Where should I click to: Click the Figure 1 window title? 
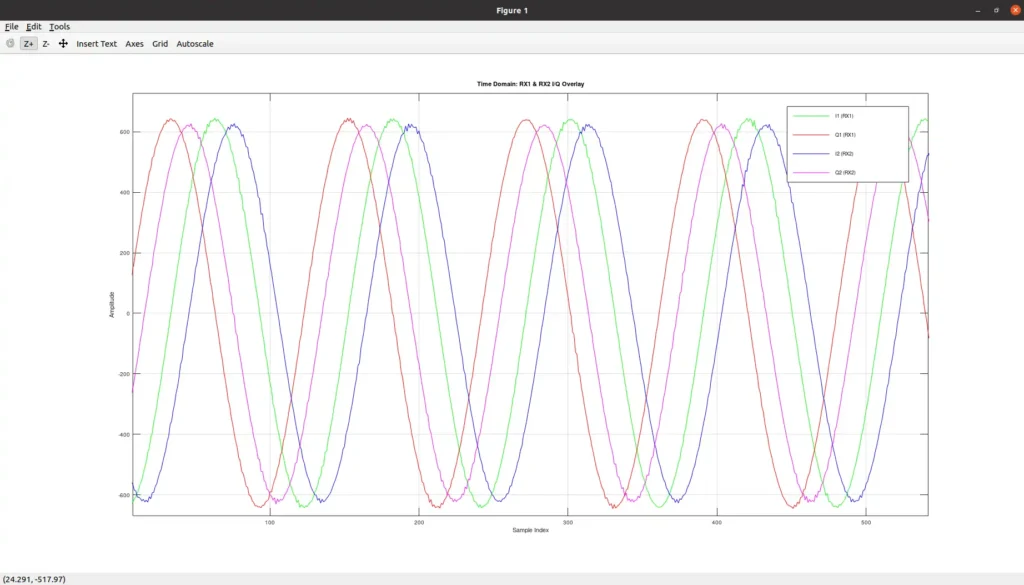click(x=512, y=10)
